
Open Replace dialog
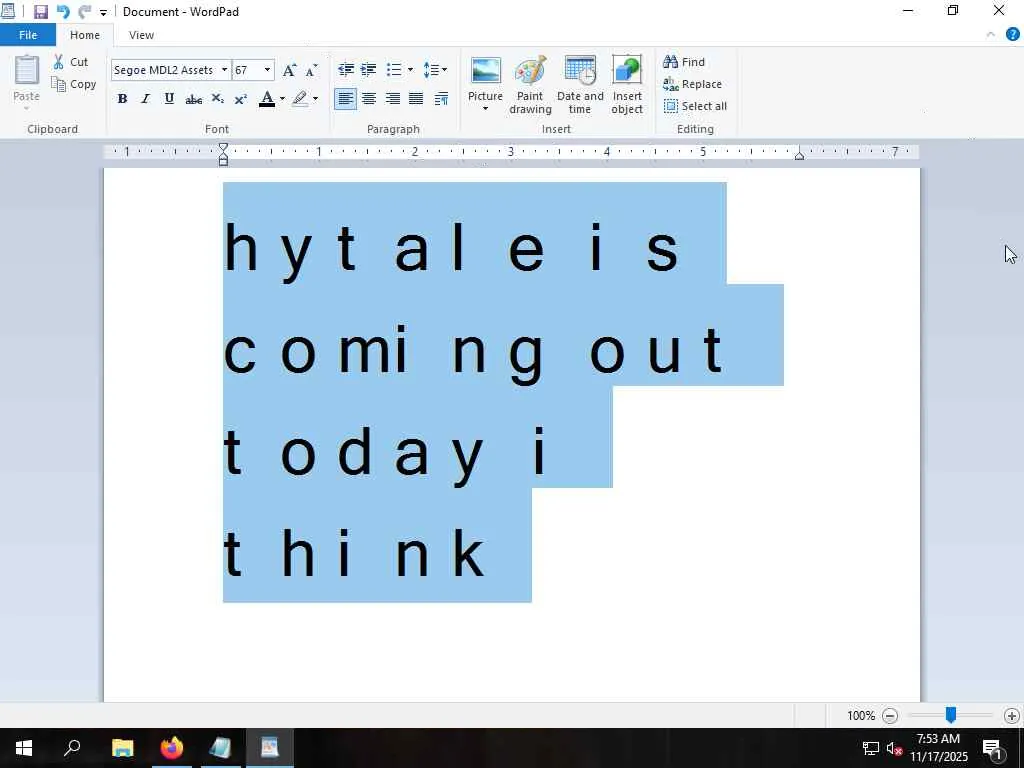coord(692,84)
